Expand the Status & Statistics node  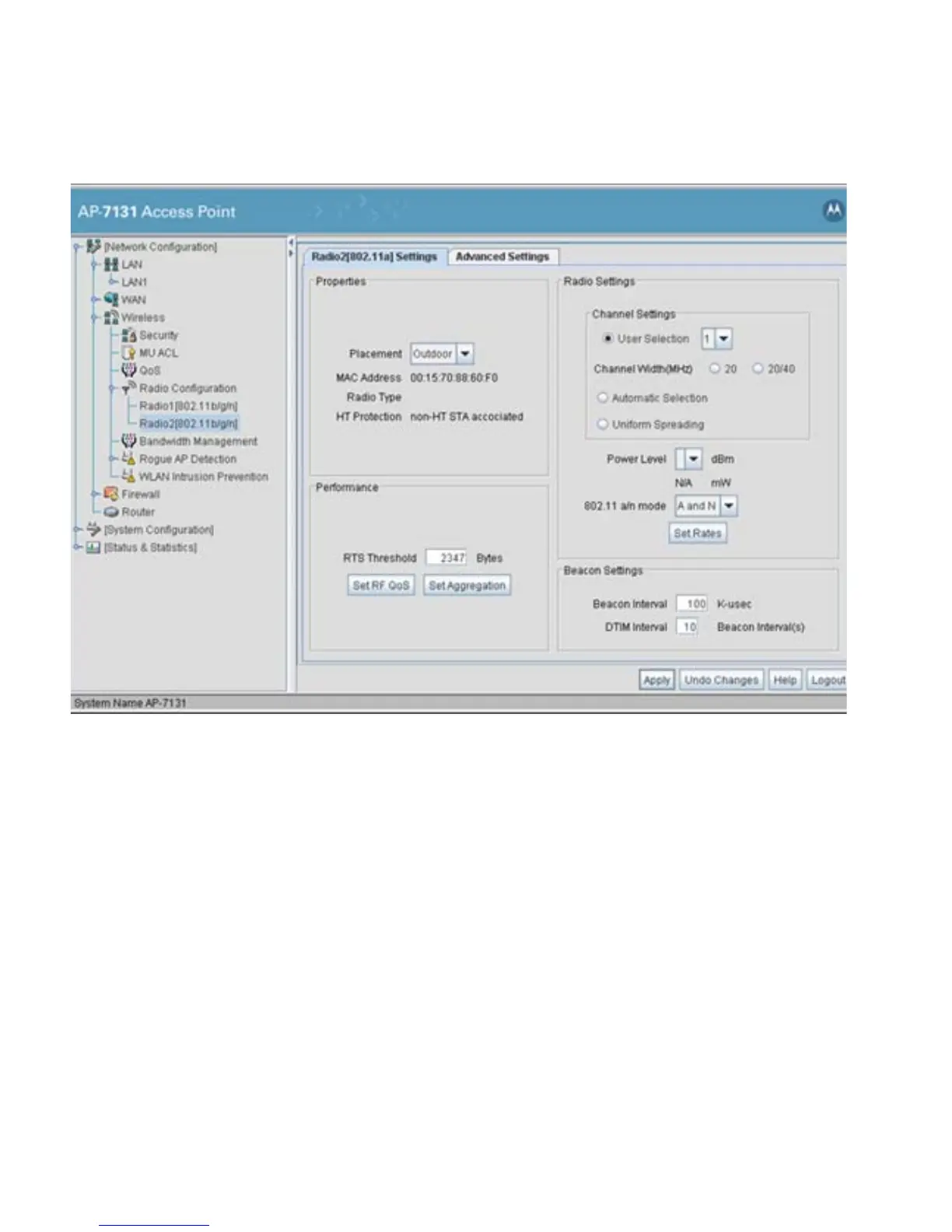(77, 548)
